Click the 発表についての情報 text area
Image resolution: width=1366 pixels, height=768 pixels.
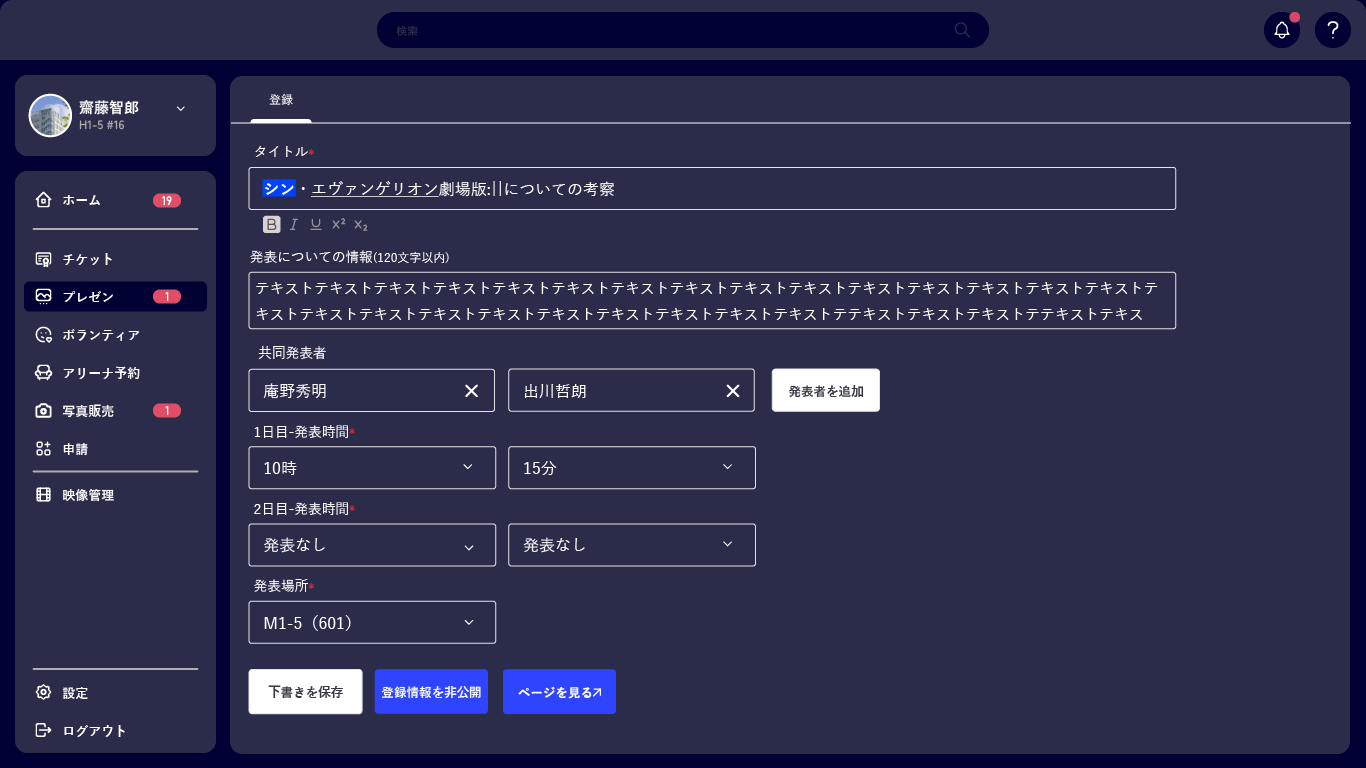point(712,300)
